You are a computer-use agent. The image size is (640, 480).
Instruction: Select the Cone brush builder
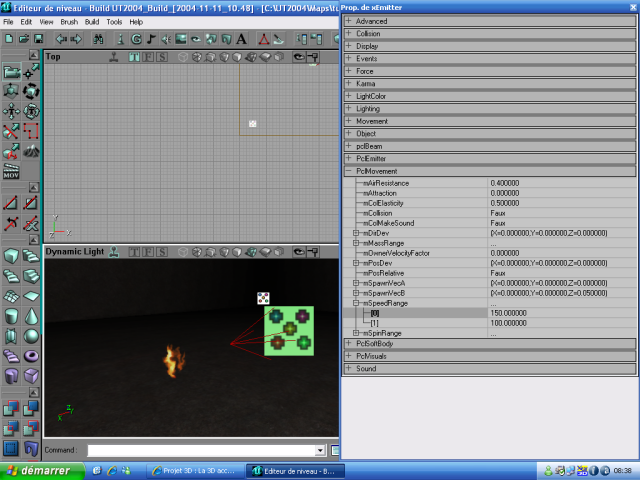click(x=32, y=316)
